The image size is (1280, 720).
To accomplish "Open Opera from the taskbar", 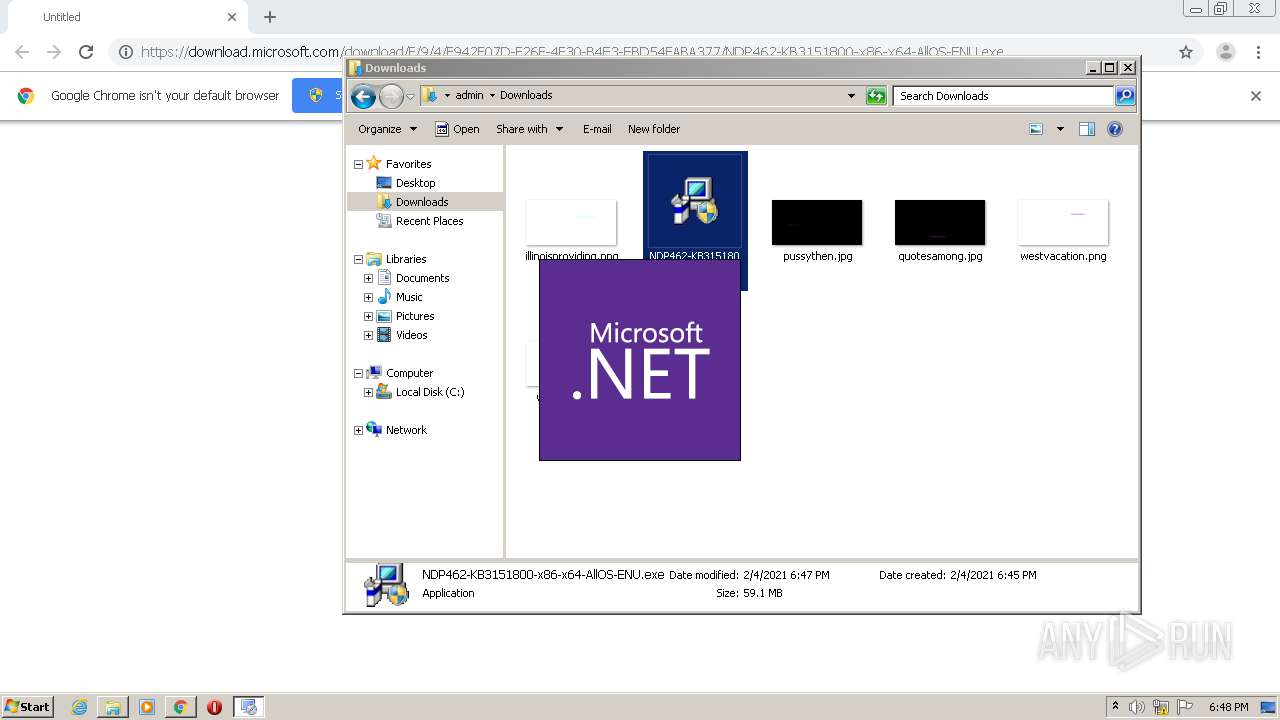I will pos(214,707).
